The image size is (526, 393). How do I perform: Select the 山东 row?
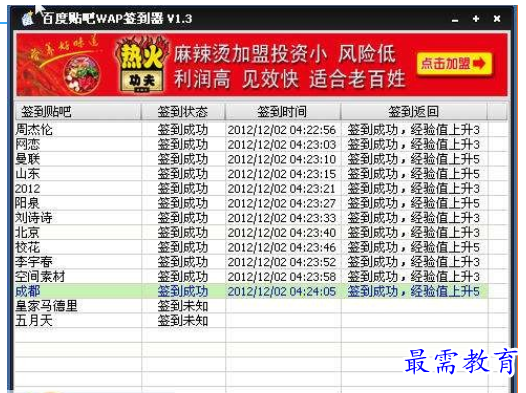click(x=252, y=174)
